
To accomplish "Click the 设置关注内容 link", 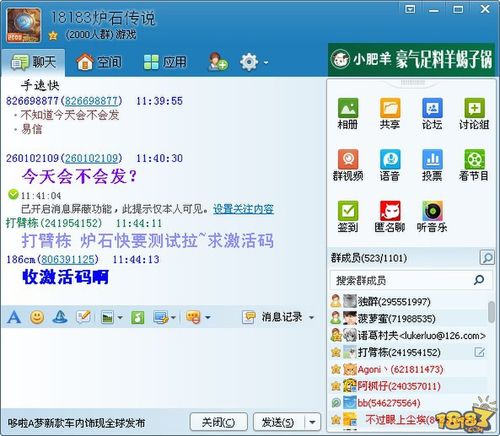I will pos(243,209).
